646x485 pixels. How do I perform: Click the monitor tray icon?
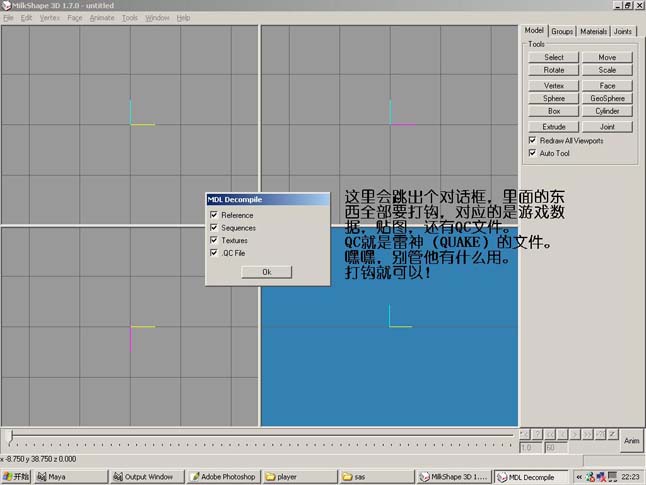click(613, 477)
